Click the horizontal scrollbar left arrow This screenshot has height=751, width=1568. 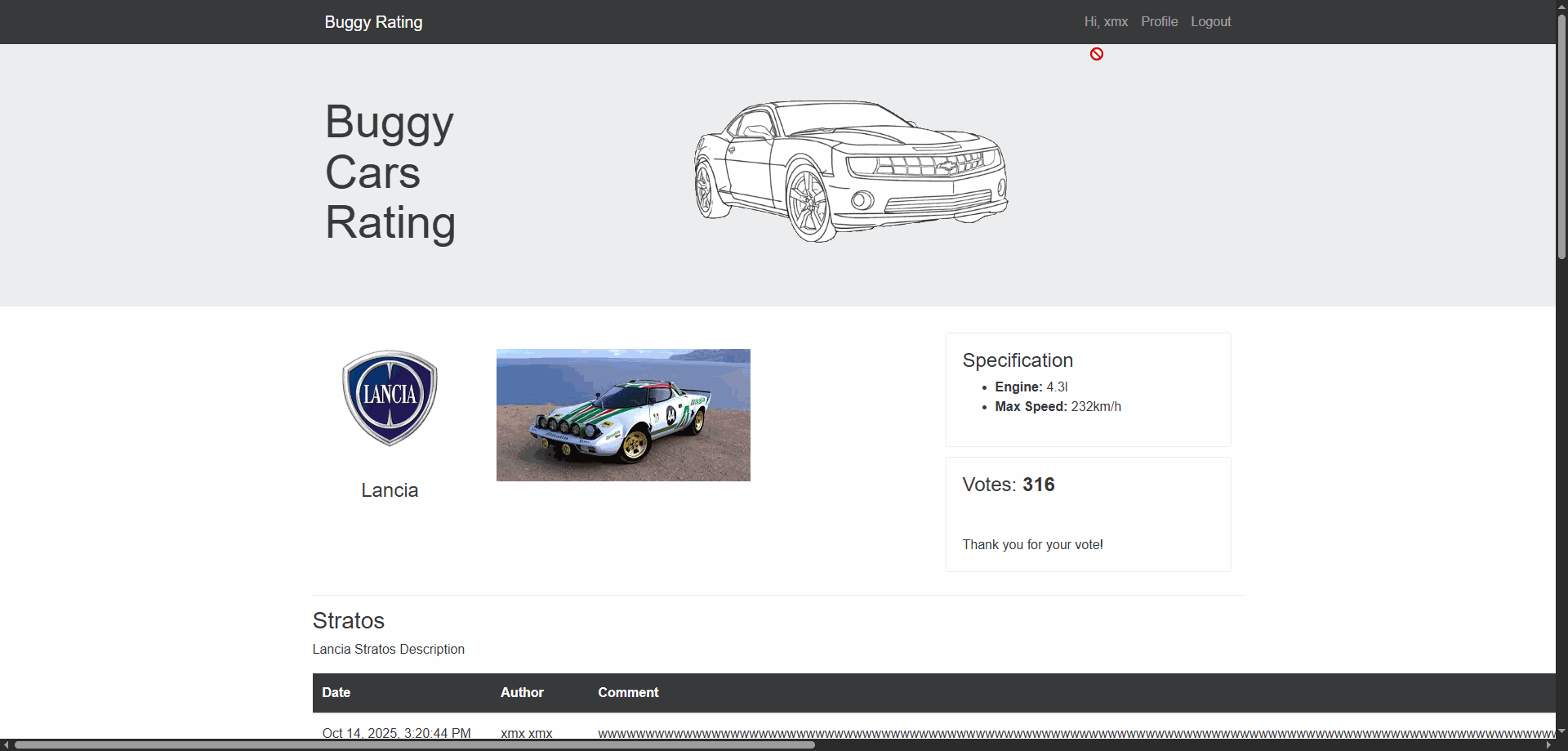[x=7, y=744]
